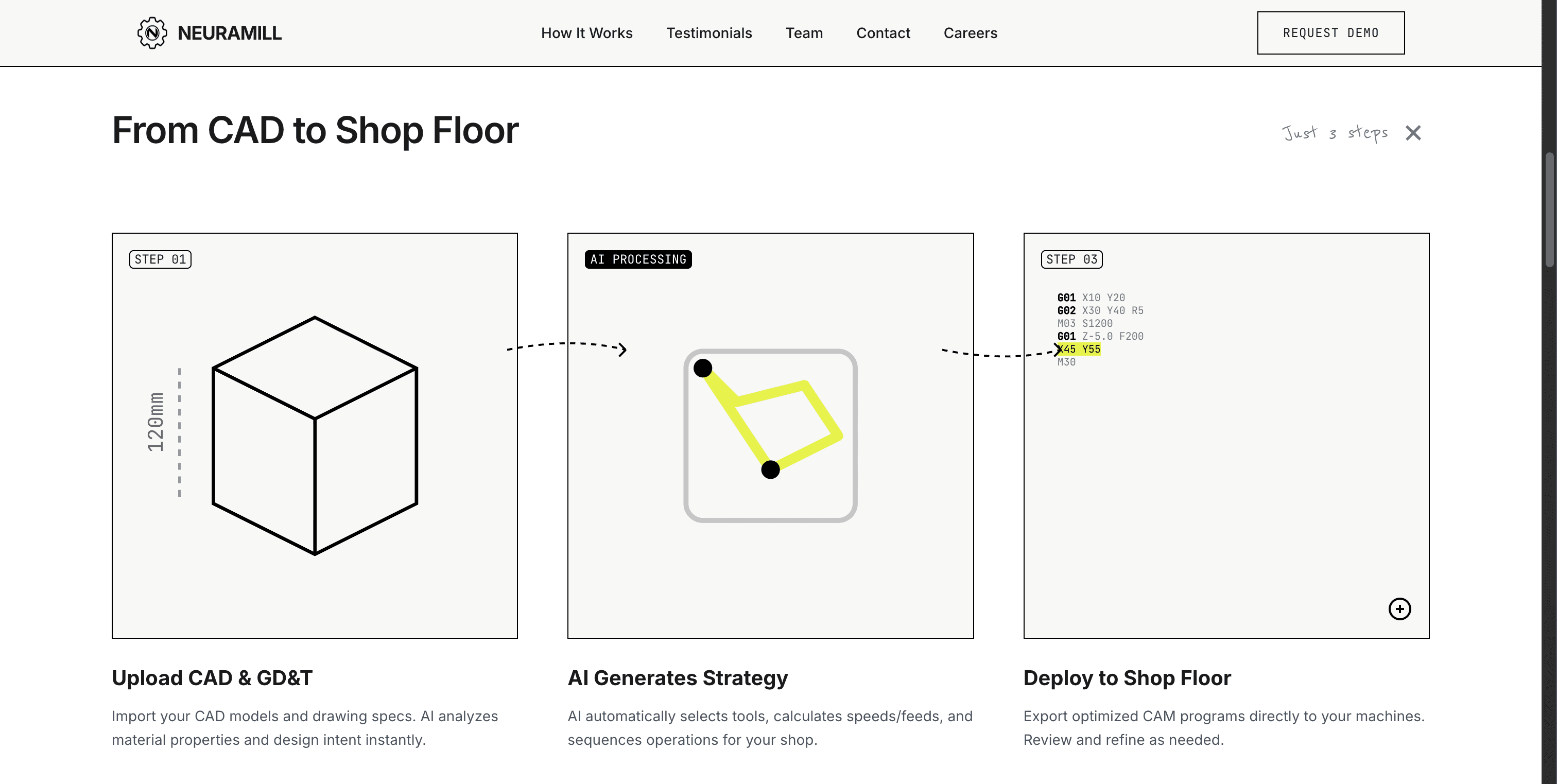Image resolution: width=1557 pixels, height=784 pixels.
Task: Go to the Testimonials section
Action: [709, 33]
